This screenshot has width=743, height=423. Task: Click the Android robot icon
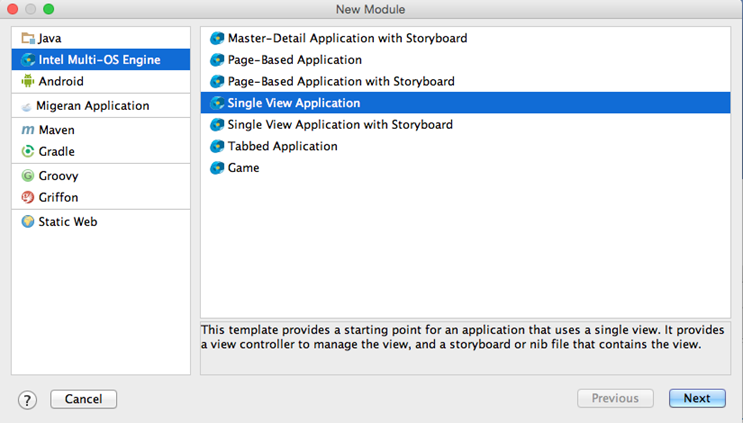(x=28, y=81)
